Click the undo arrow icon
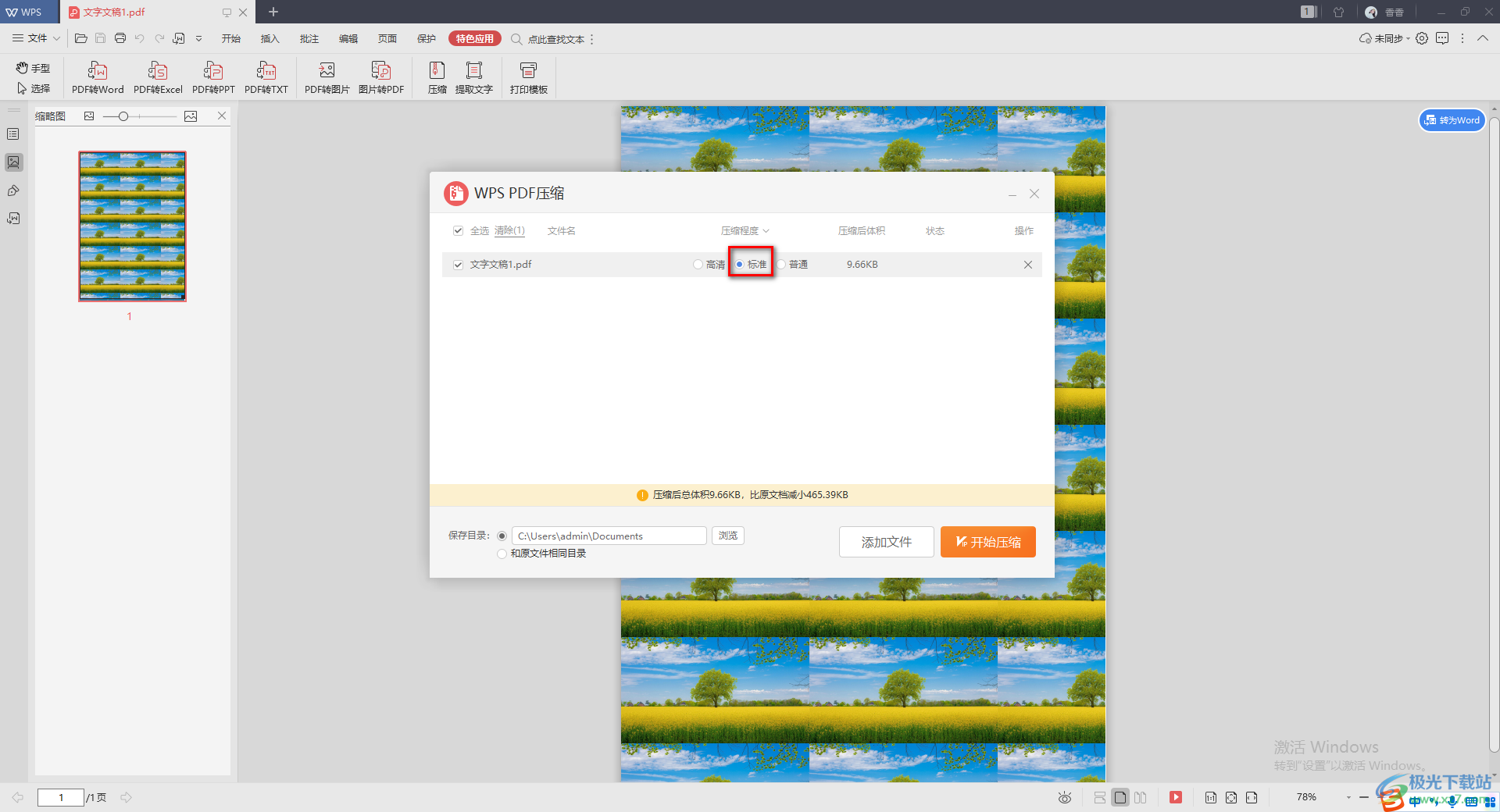This screenshot has height=812, width=1500. pyautogui.click(x=140, y=38)
